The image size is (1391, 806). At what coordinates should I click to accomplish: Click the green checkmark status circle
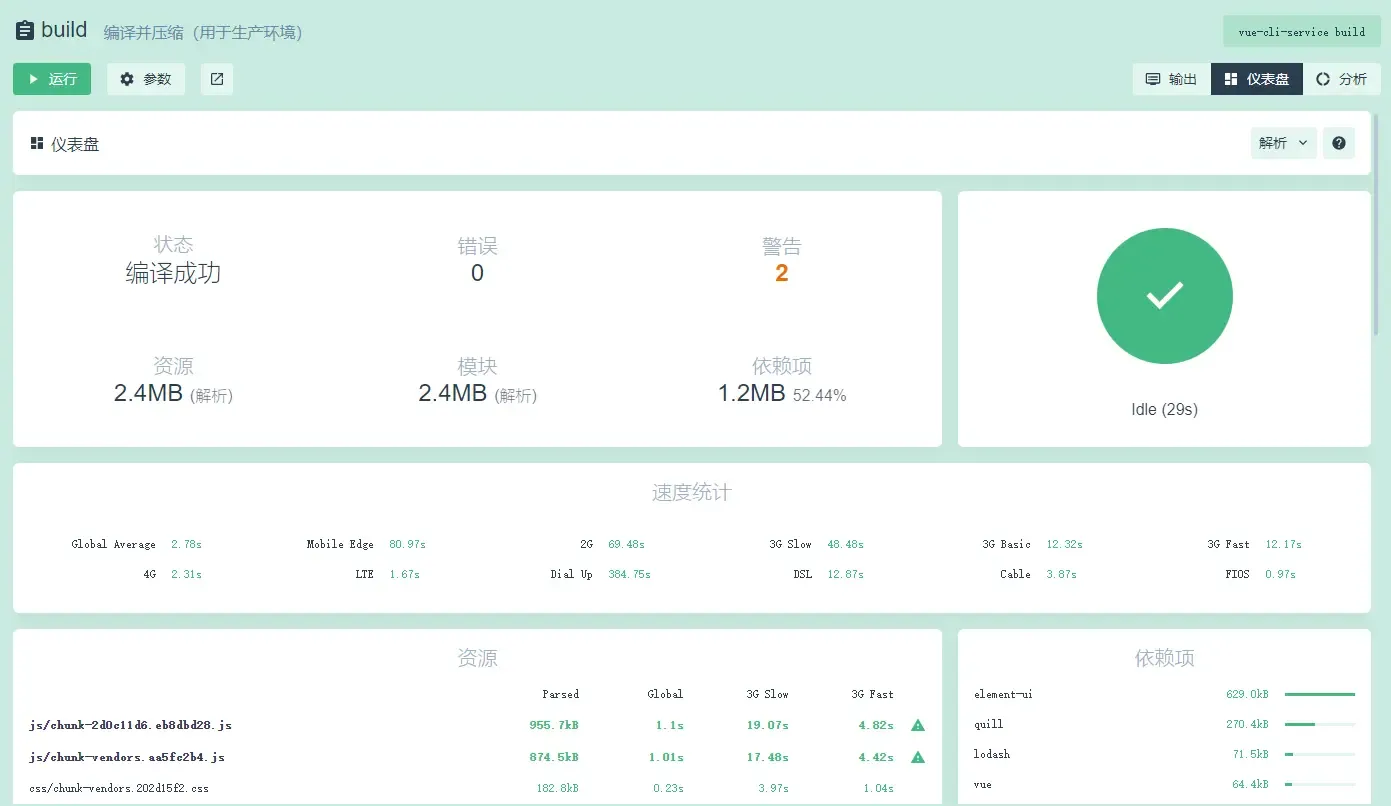pos(1164,296)
